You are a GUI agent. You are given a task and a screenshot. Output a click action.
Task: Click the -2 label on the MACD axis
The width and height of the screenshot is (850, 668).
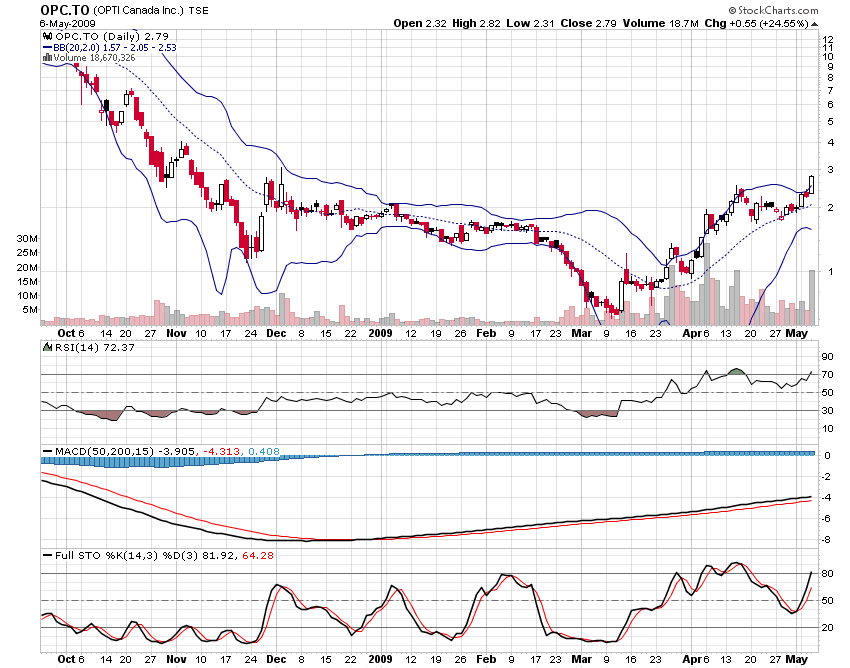[x=826, y=477]
